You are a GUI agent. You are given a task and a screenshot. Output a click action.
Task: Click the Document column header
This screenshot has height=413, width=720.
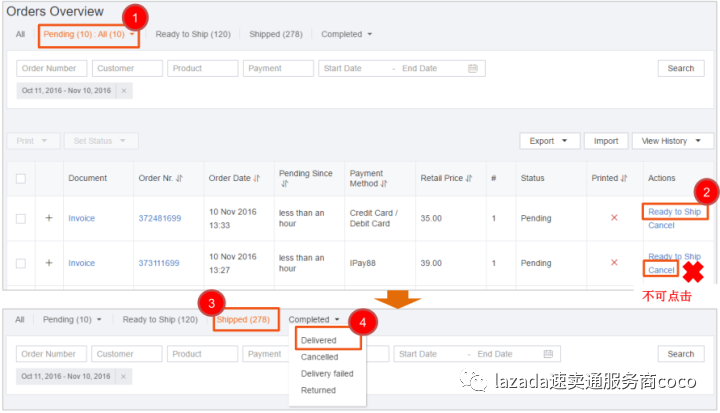87,178
